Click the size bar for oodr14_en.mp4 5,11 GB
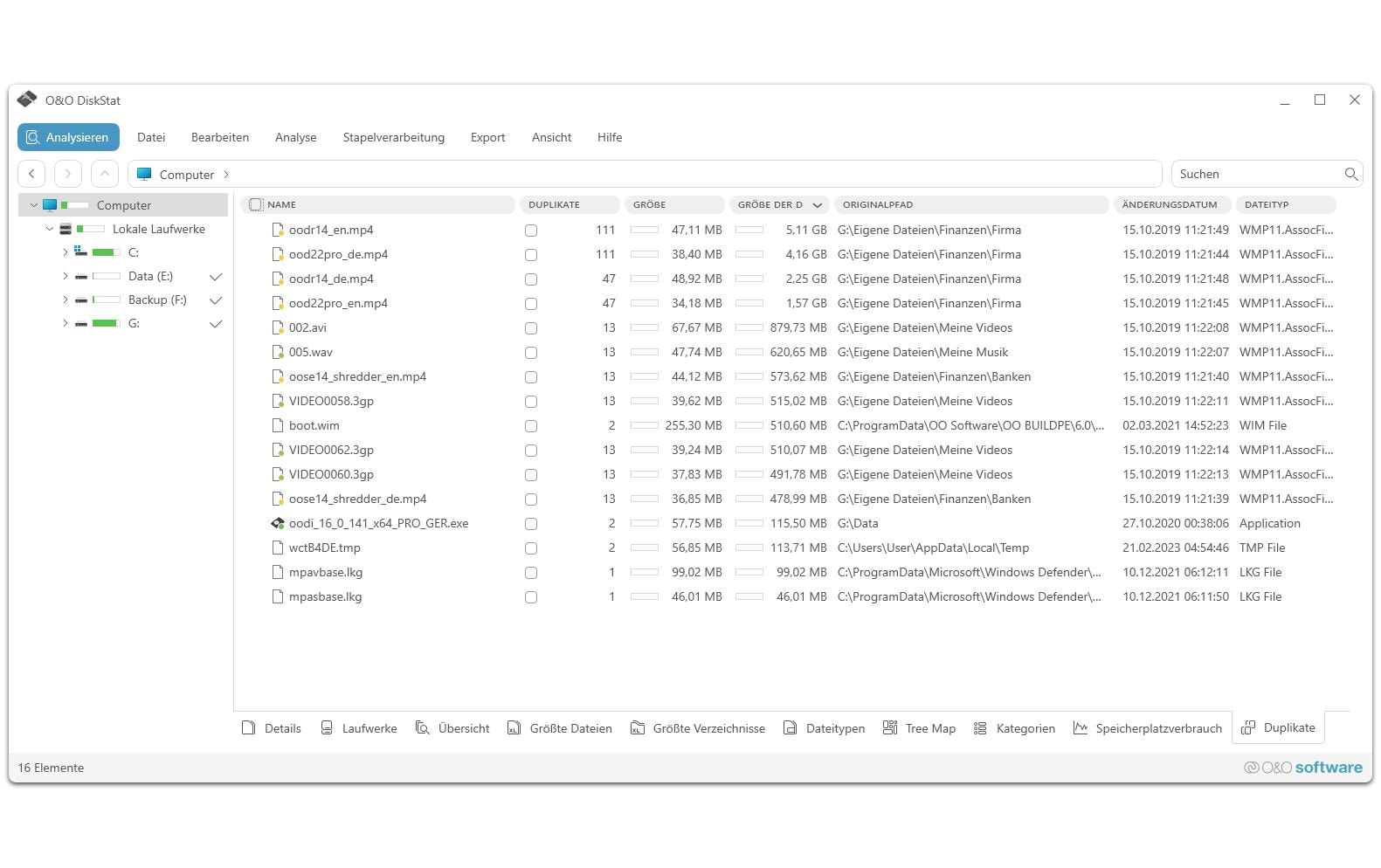 pos(749,230)
